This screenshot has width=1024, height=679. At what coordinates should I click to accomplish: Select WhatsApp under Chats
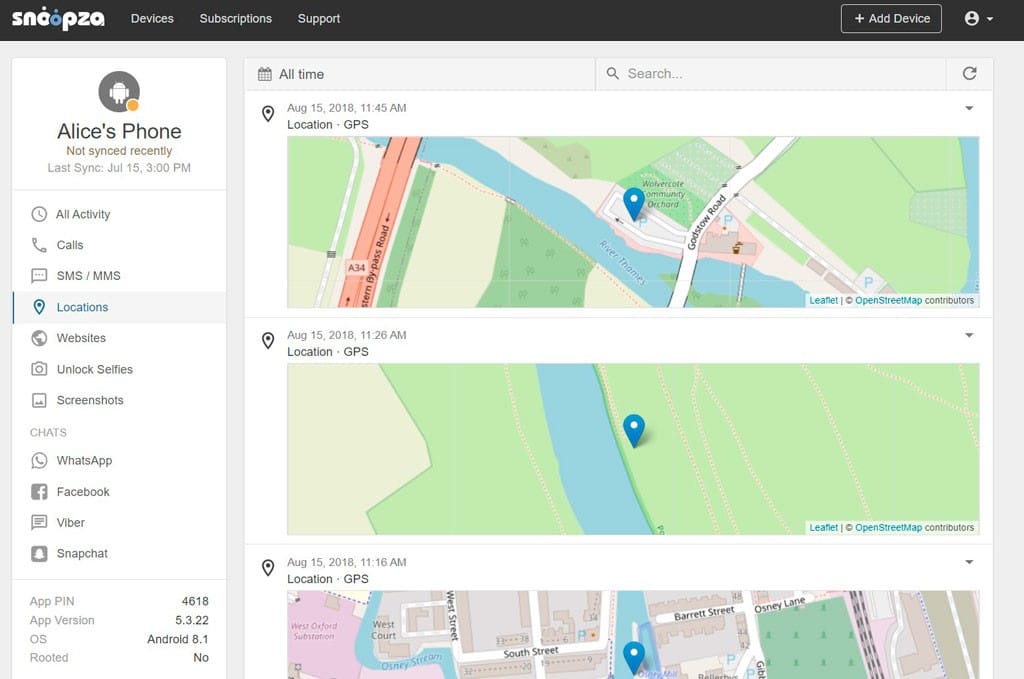tap(84, 461)
